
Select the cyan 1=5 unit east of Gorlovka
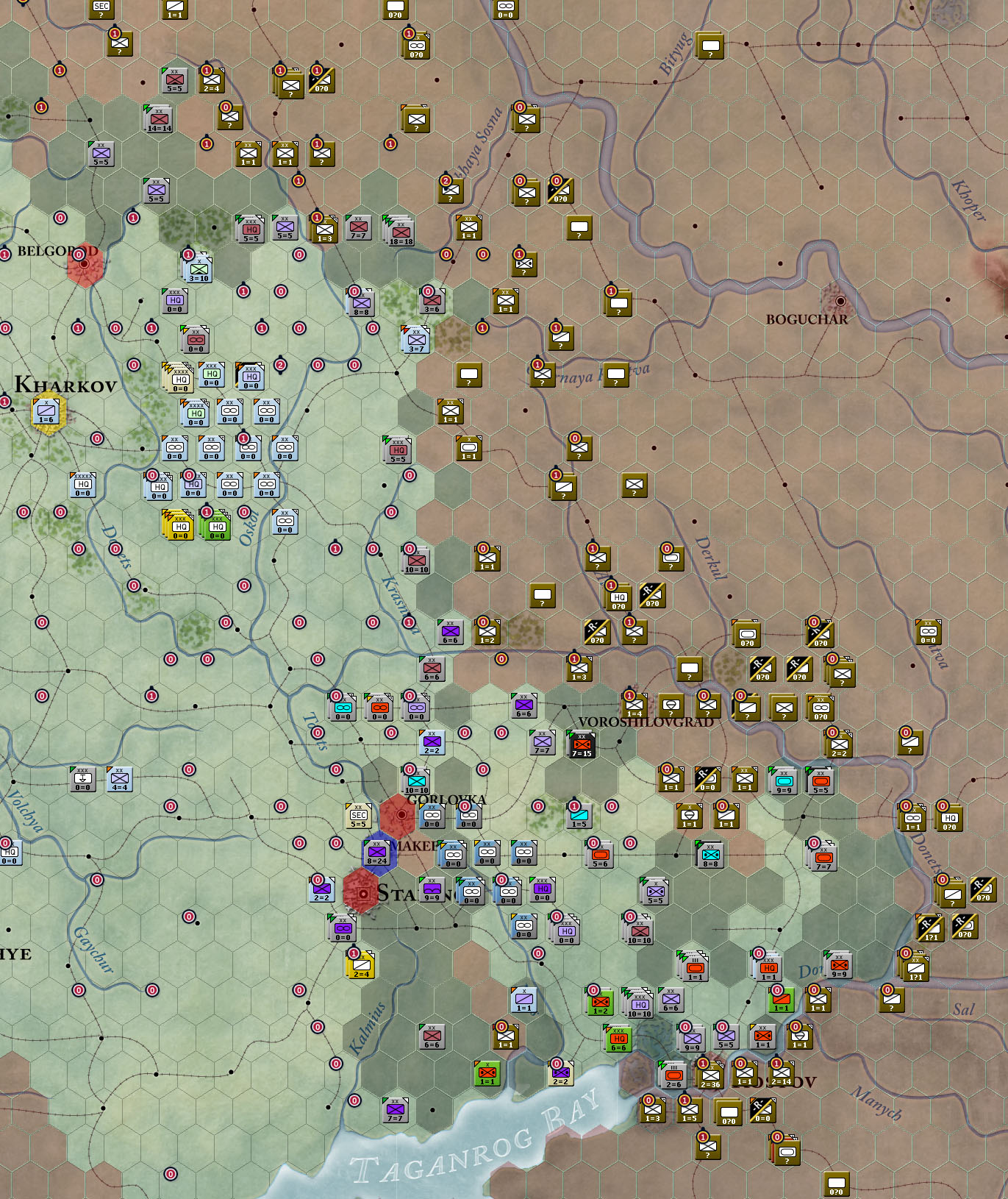click(x=579, y=815)
